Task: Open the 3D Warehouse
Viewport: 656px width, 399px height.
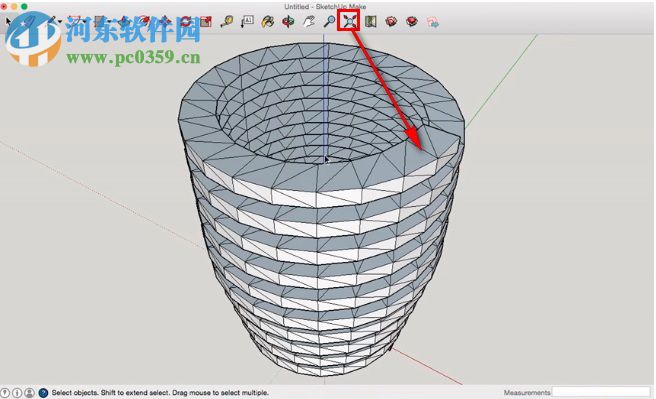Action: [x=371, y=21]
